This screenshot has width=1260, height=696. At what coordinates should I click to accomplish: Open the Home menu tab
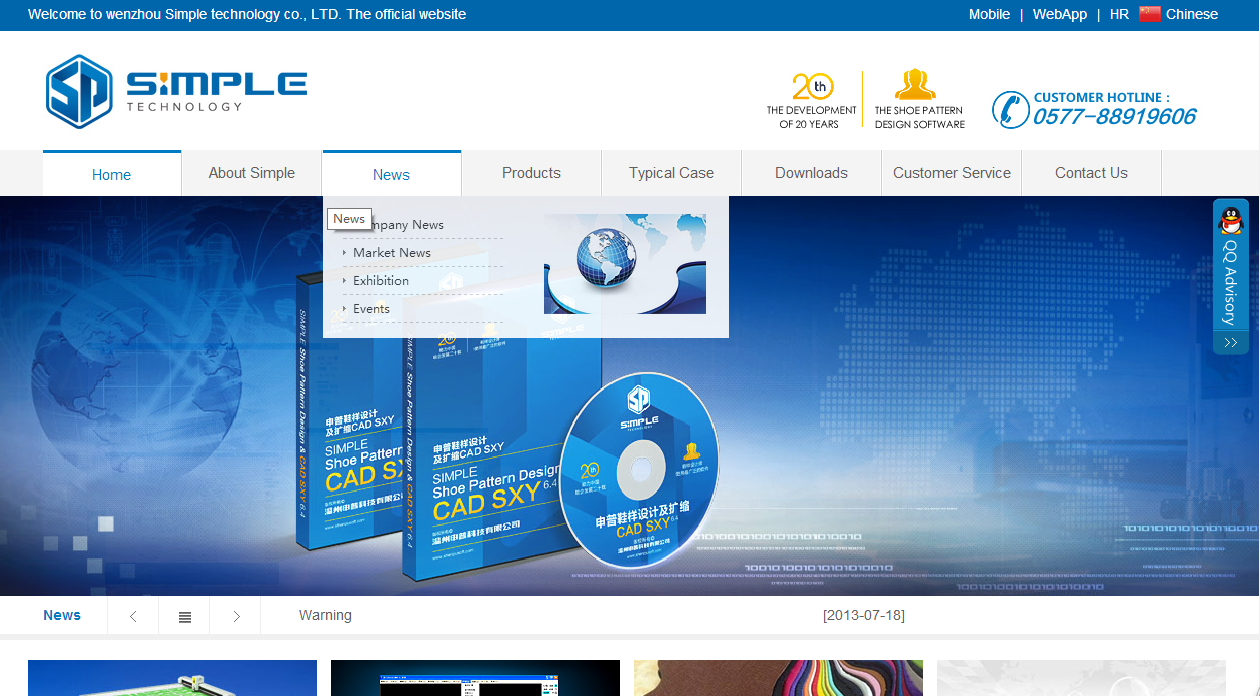coord(112,174)
